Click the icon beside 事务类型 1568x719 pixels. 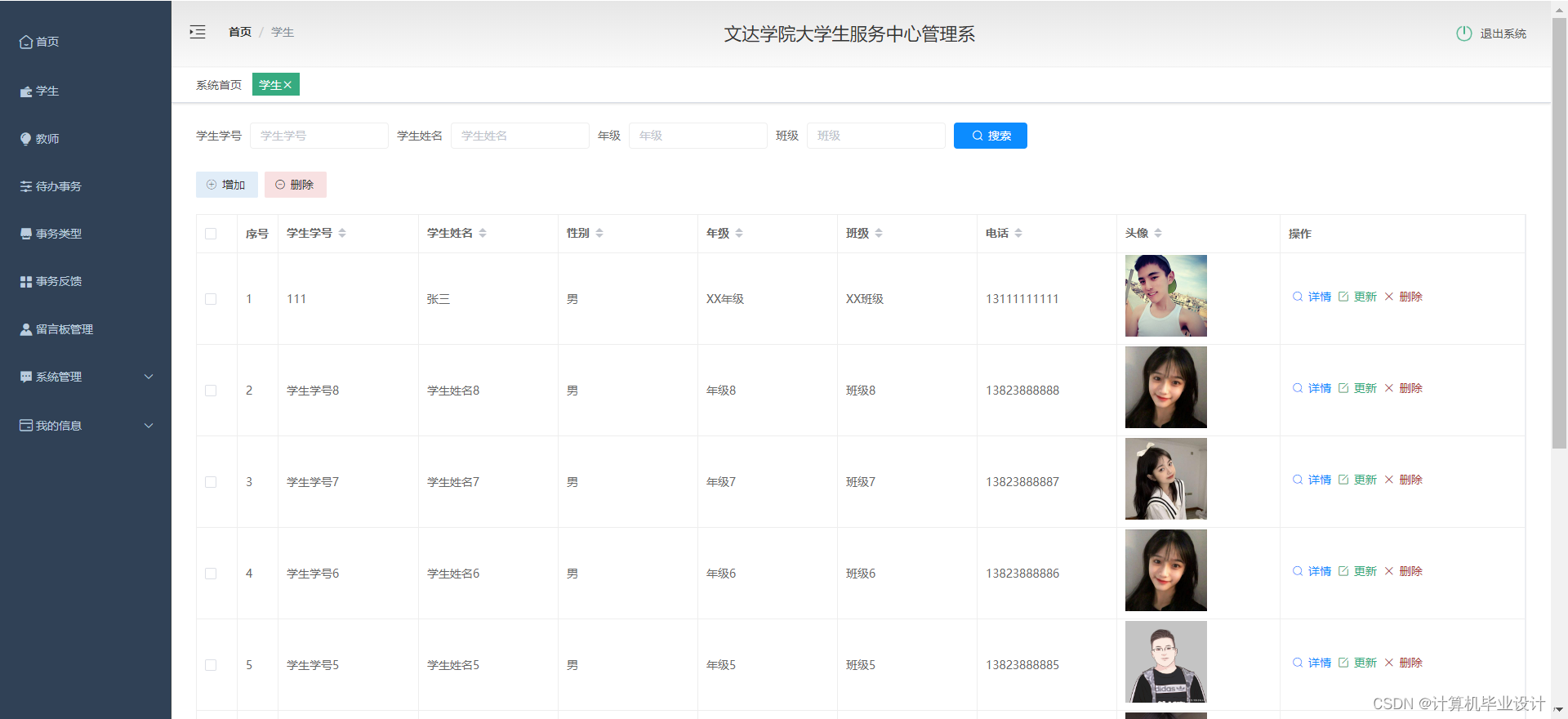[26, 234]
